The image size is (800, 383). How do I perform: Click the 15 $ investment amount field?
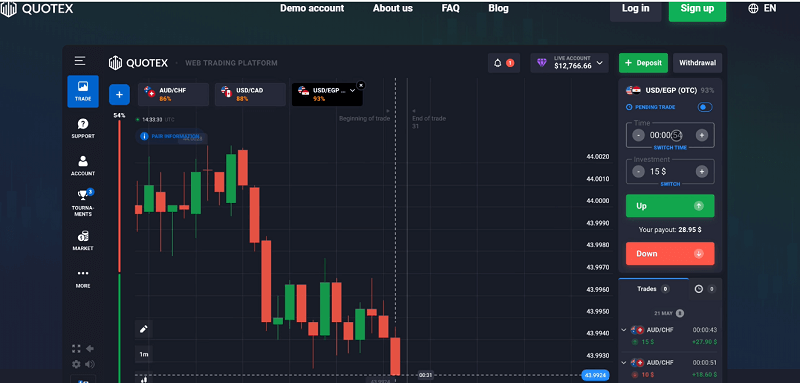click(x=670, y=172)
